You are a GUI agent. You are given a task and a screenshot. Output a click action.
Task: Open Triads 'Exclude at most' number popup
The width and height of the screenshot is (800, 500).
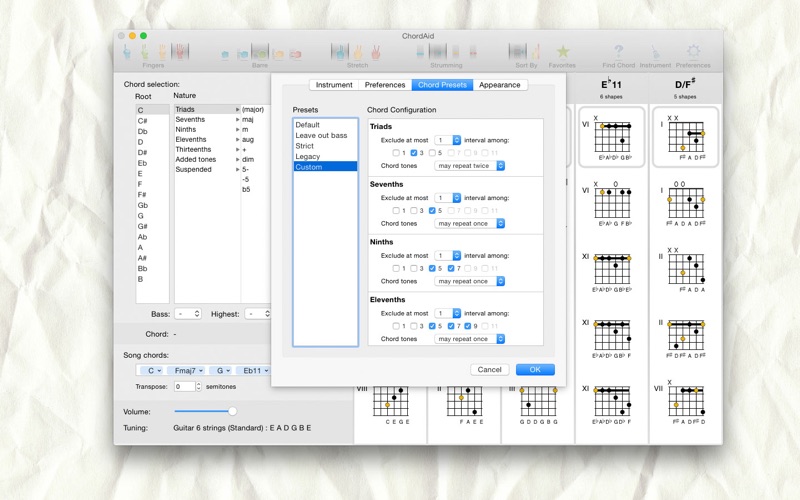coord(447,140)
